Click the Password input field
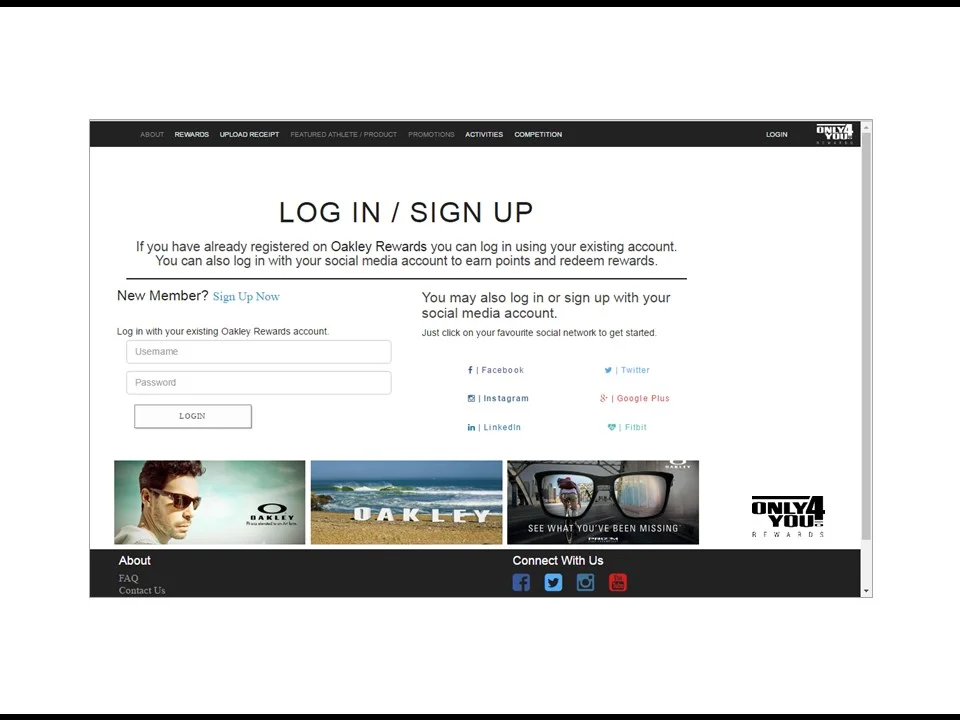This screenshot has height=720, width=960. click(258, 383)
